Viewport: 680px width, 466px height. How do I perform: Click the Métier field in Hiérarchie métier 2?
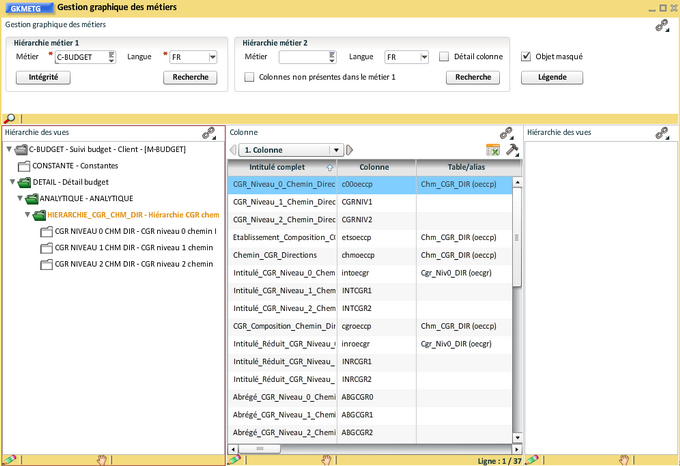304,57
